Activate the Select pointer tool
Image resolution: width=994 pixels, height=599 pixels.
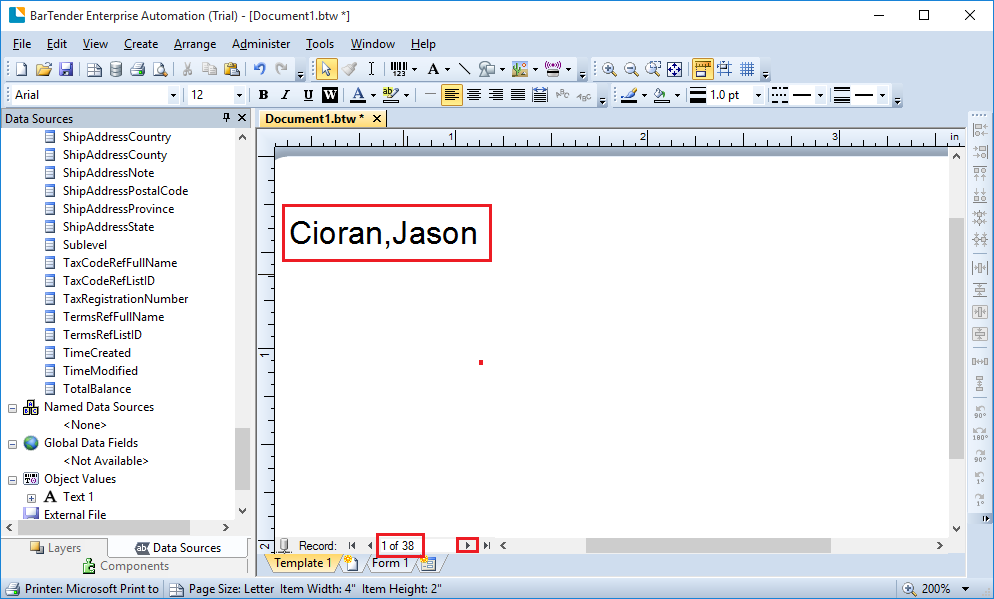(x=326, y=69)
